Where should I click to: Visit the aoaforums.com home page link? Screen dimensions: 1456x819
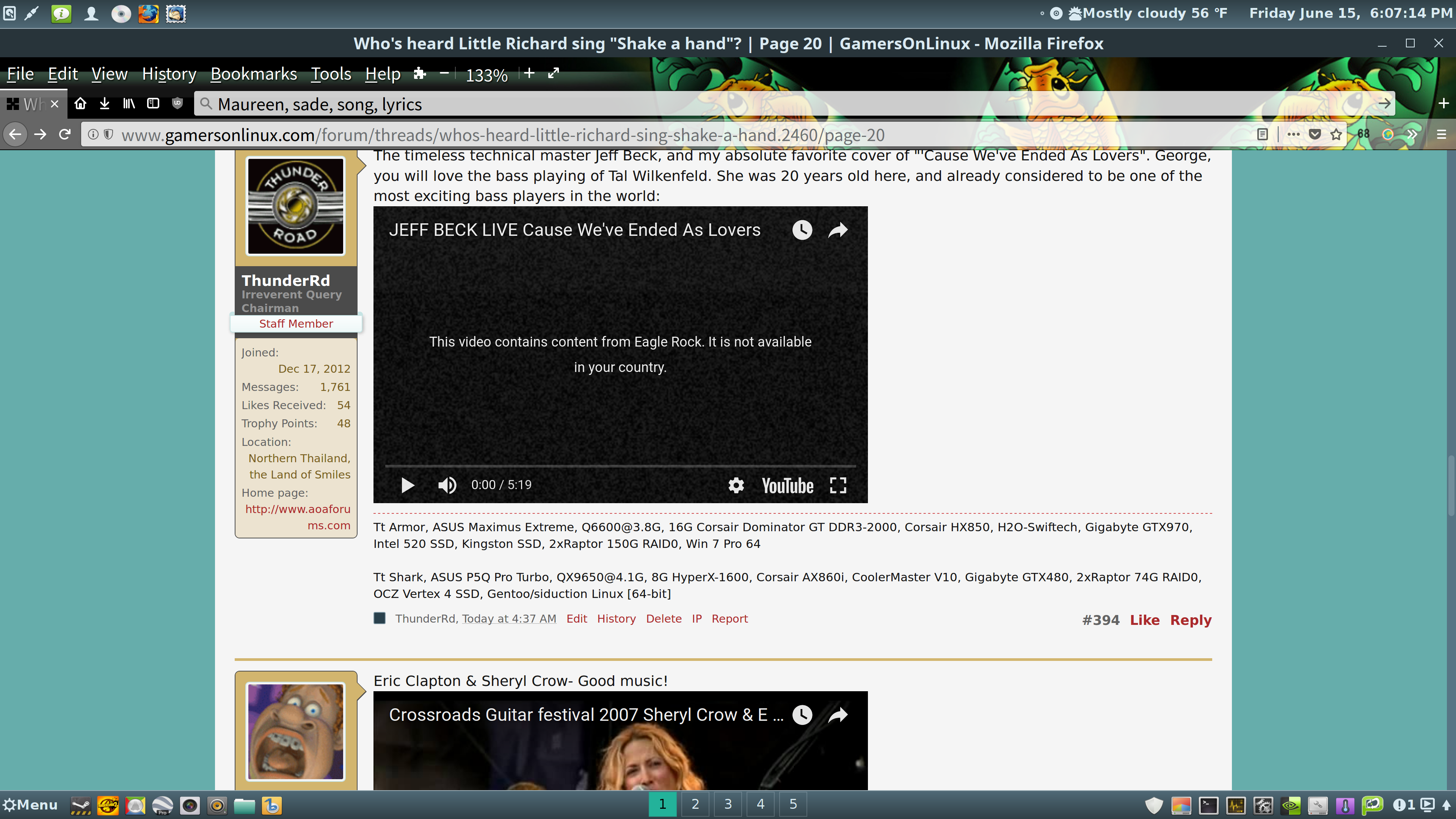298,517
